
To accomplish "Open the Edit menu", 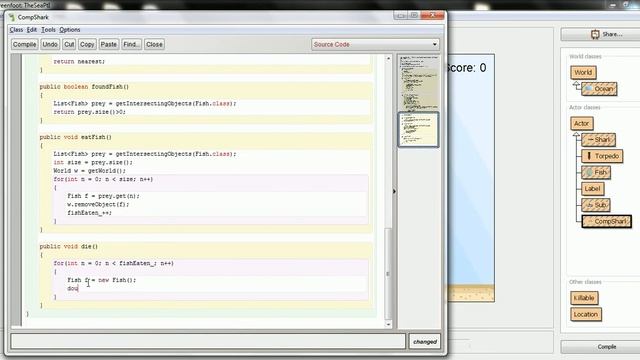I will [32, 30].
